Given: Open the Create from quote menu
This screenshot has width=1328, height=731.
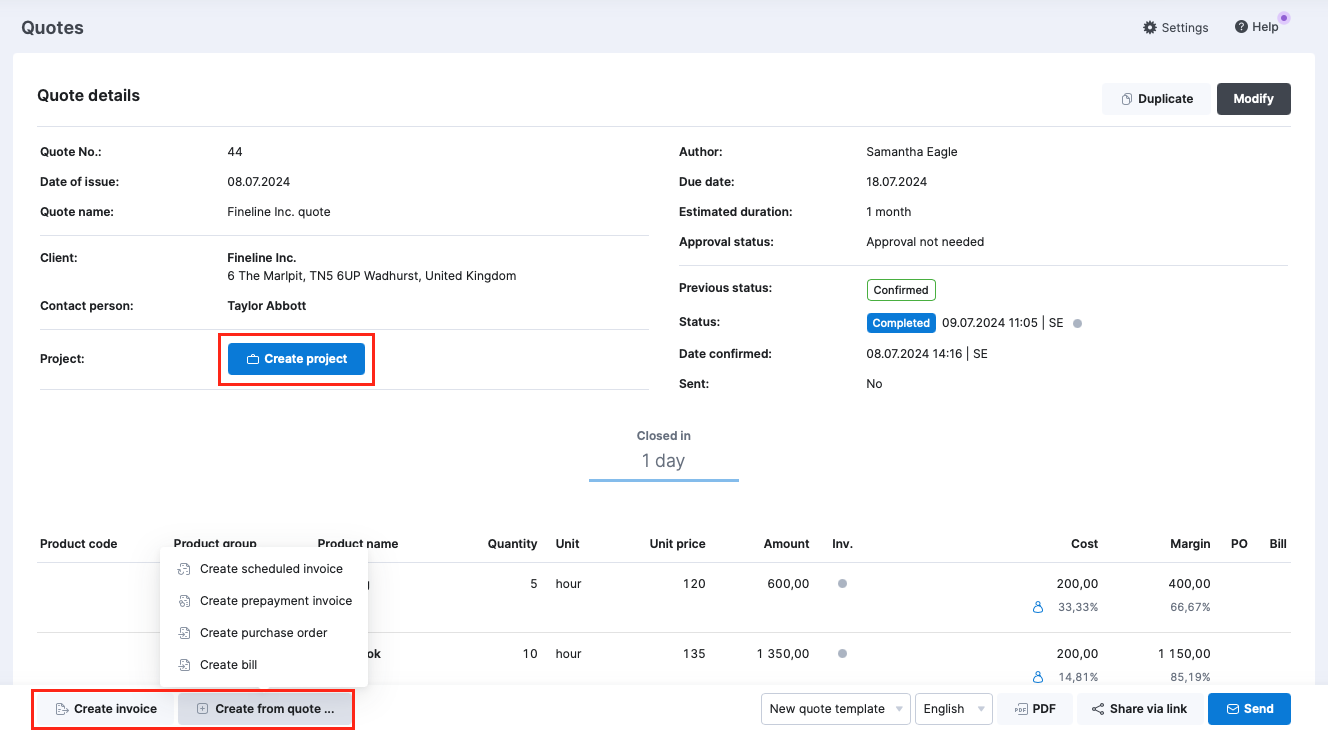Looking at the screenshot, I should 264,709.
